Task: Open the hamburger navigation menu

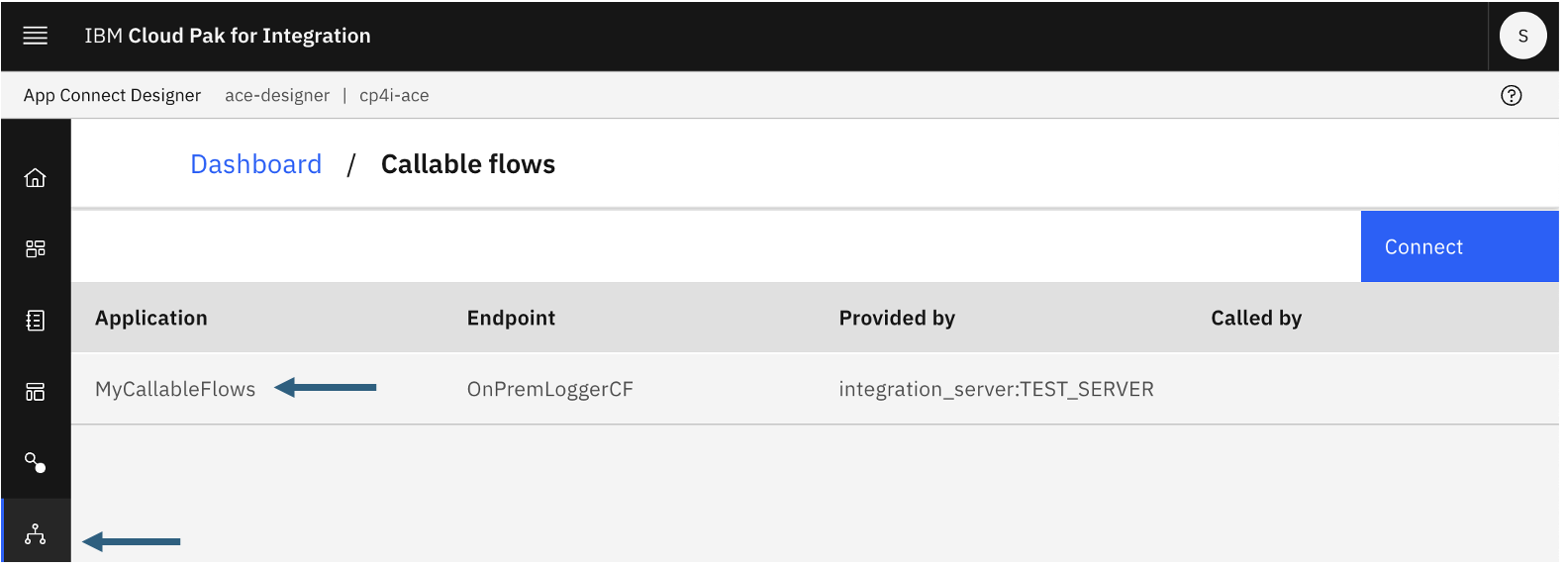Action: pos(36,36)
